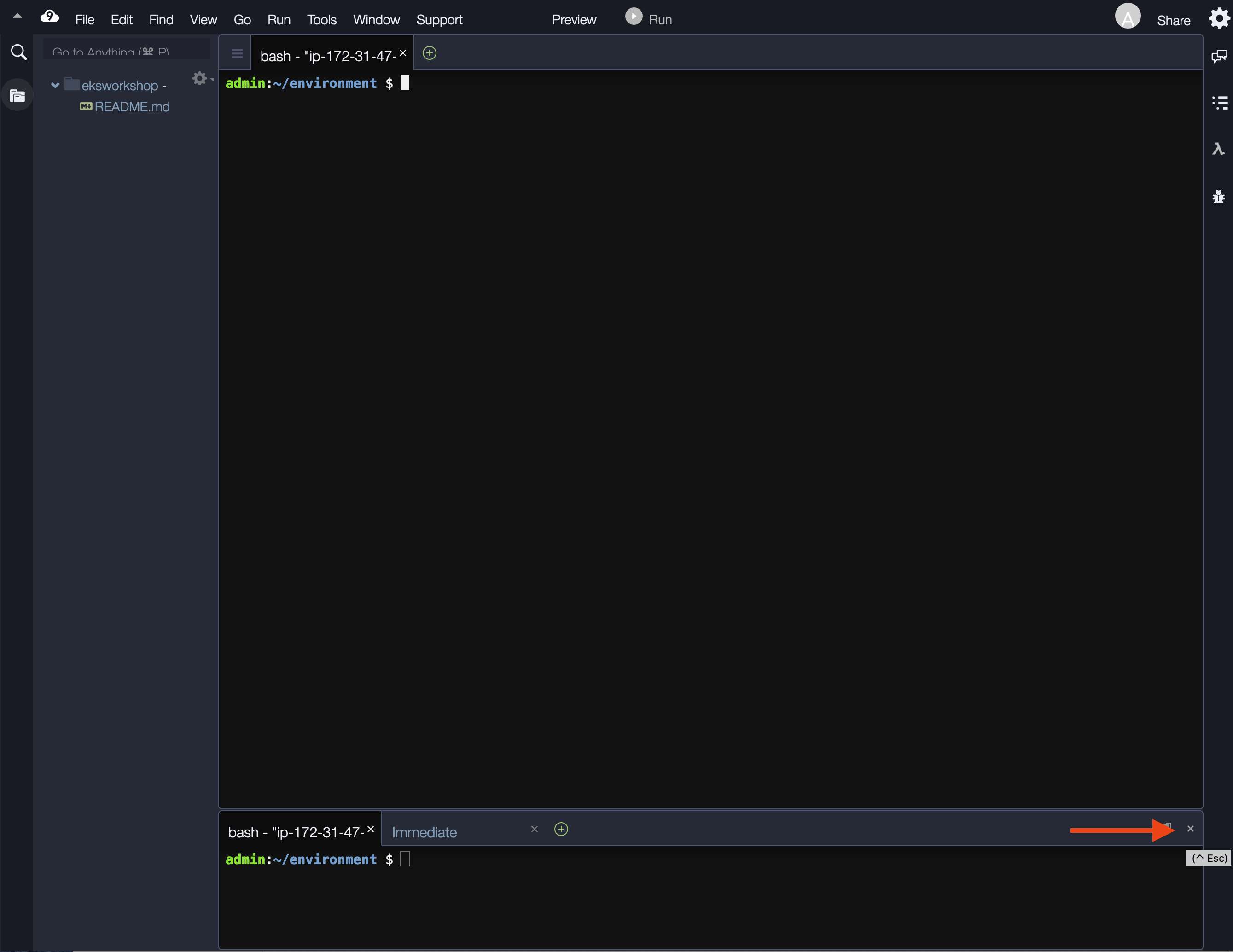The height and width of the screenshot is (952, 1233).
Task: Toggle the Environment file tree panel icon
Action: pos(17,96)
